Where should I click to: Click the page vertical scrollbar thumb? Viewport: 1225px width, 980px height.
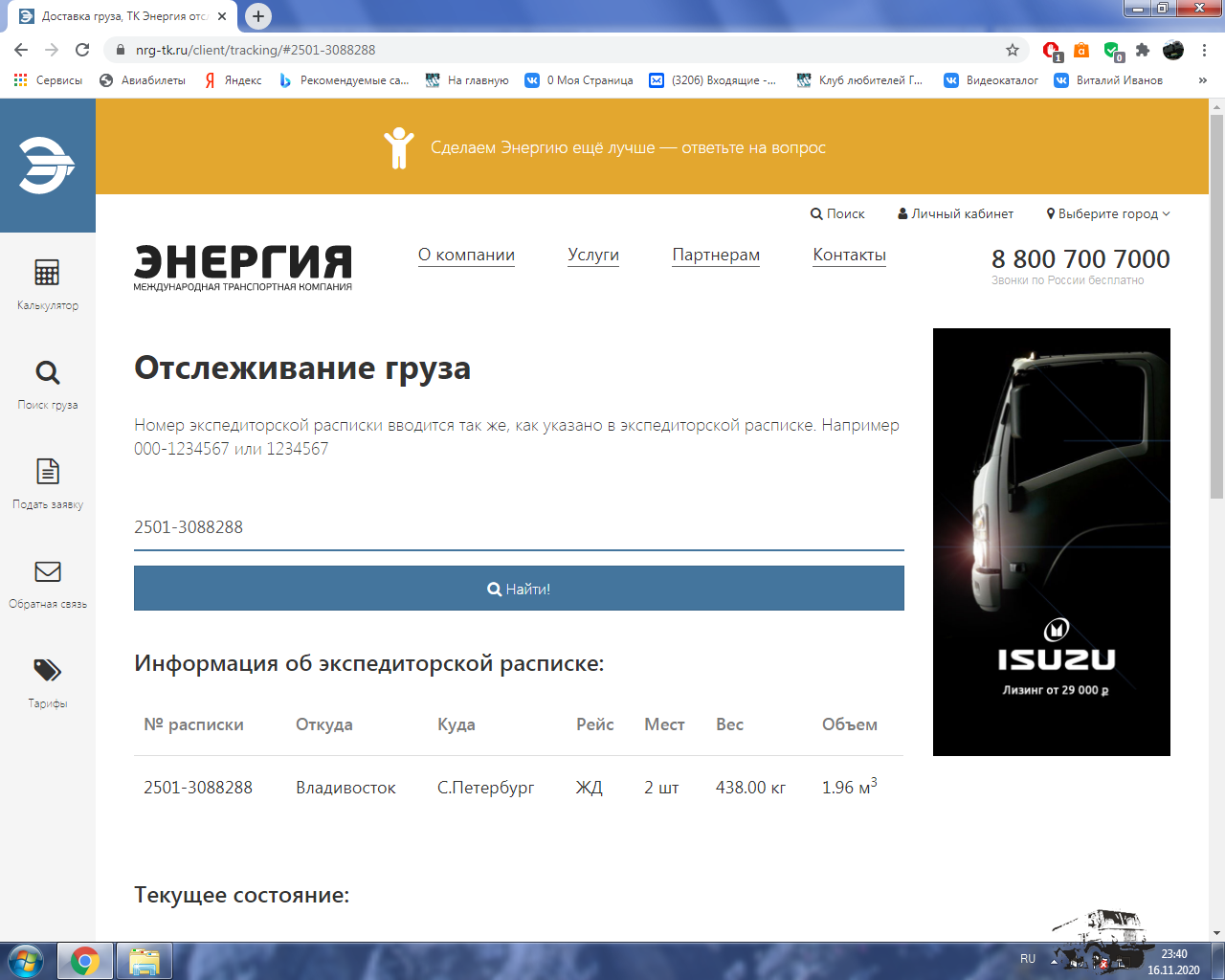(x=1216, y=306)
